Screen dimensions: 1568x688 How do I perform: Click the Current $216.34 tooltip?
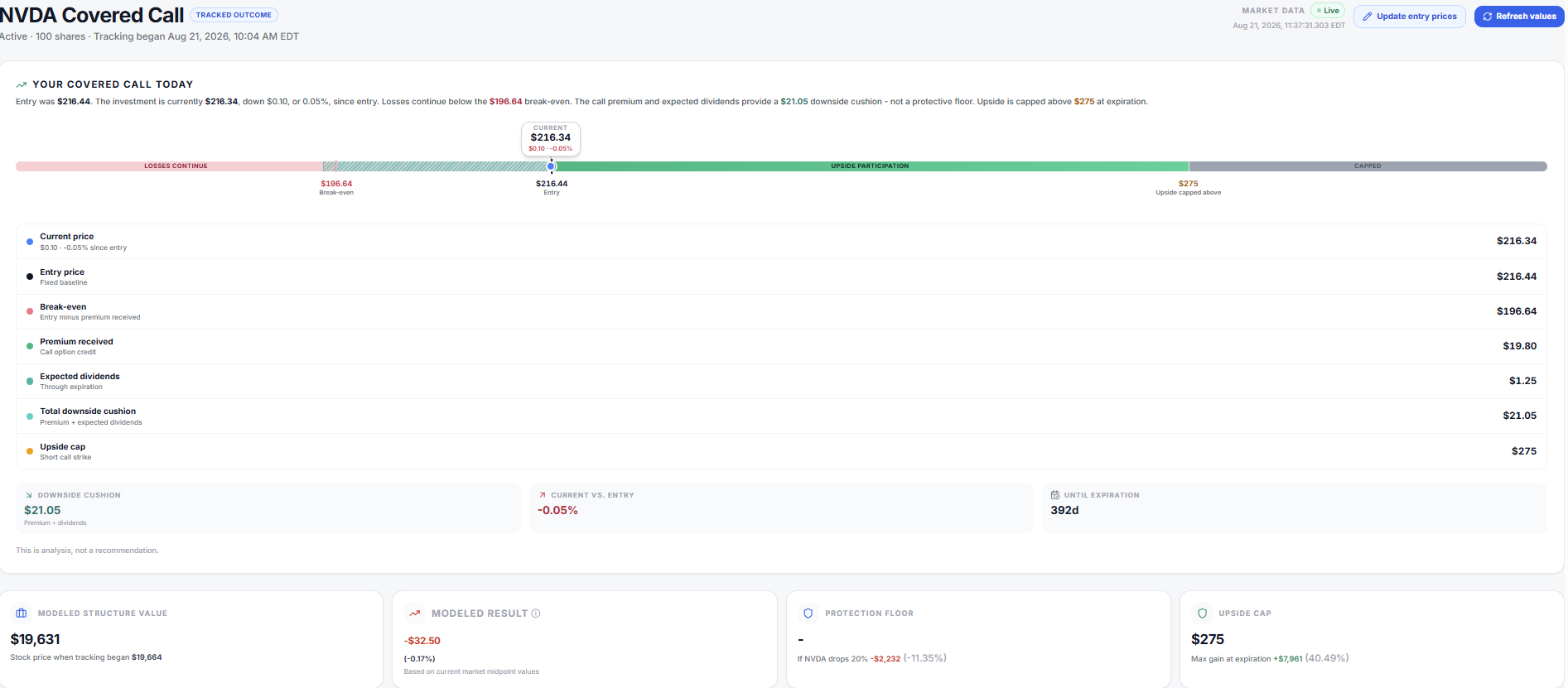coord(551,138)
